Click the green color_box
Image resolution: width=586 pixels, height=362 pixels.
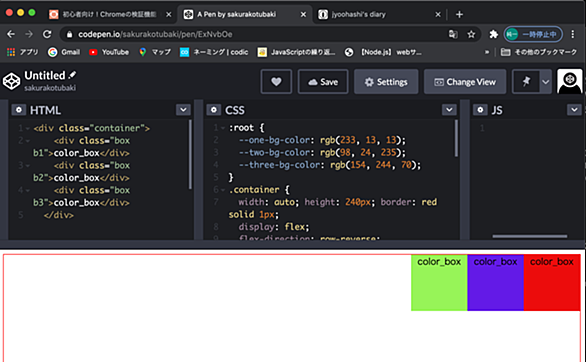439,282
